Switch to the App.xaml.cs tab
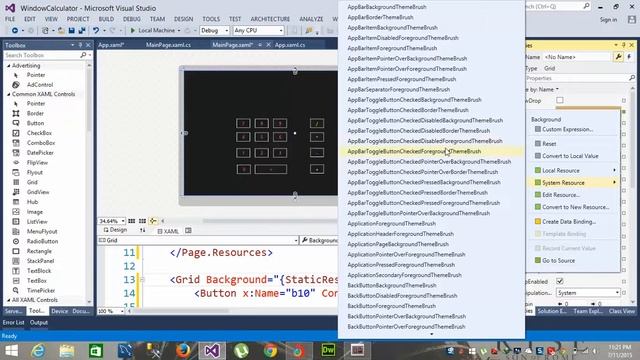 290,45
